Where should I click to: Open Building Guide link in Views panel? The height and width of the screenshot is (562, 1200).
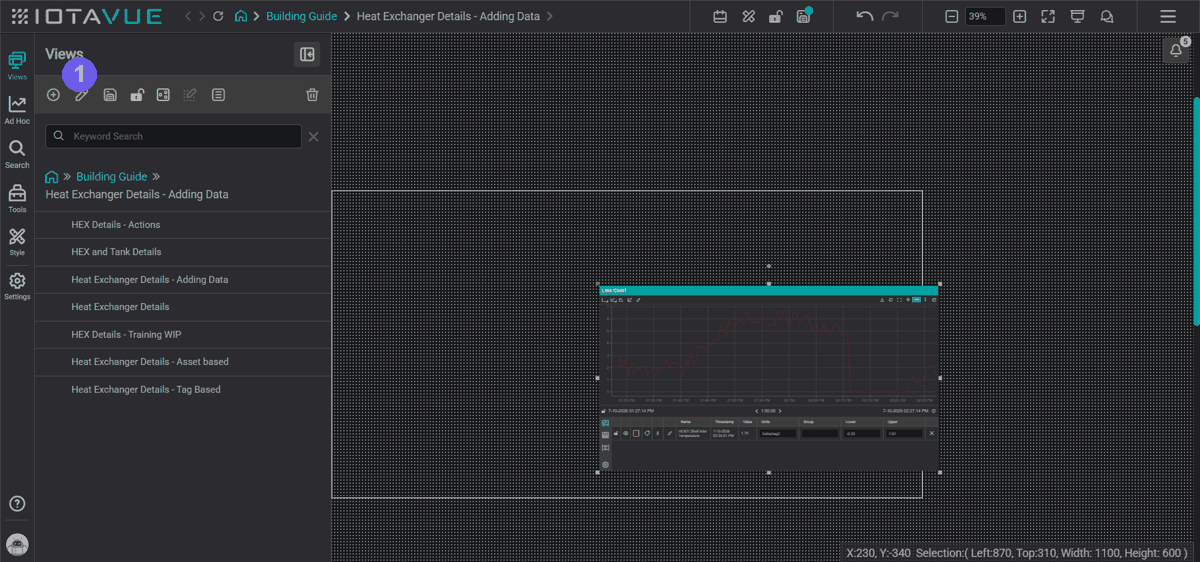[112, 177]
